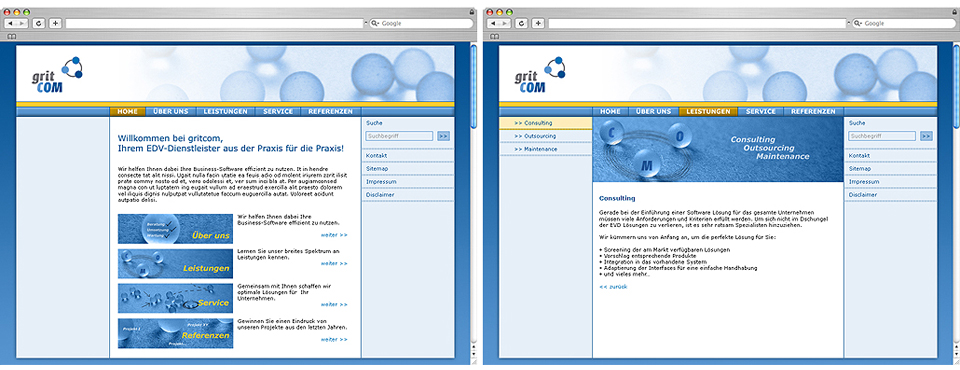Viewport: 960px width, 370px height.
Task: Open HOME tab in left window
Action: [x=127, y=111]
